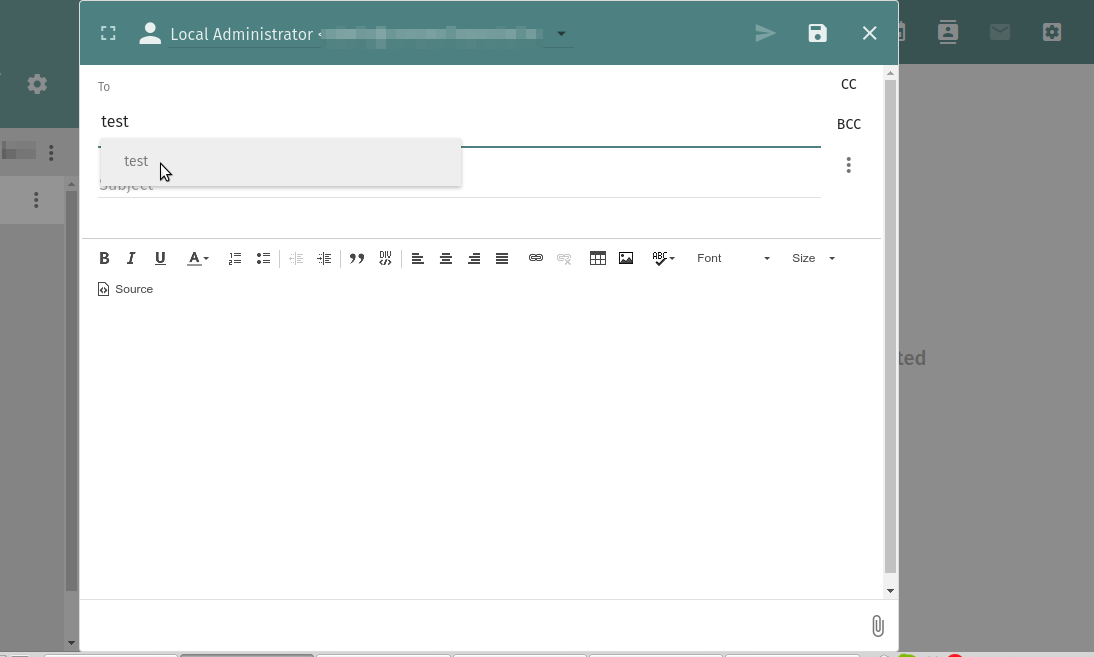This screenshot has height=657, width=1094.
Task: Insert an image into the message
Action: (x=626, y=259)
